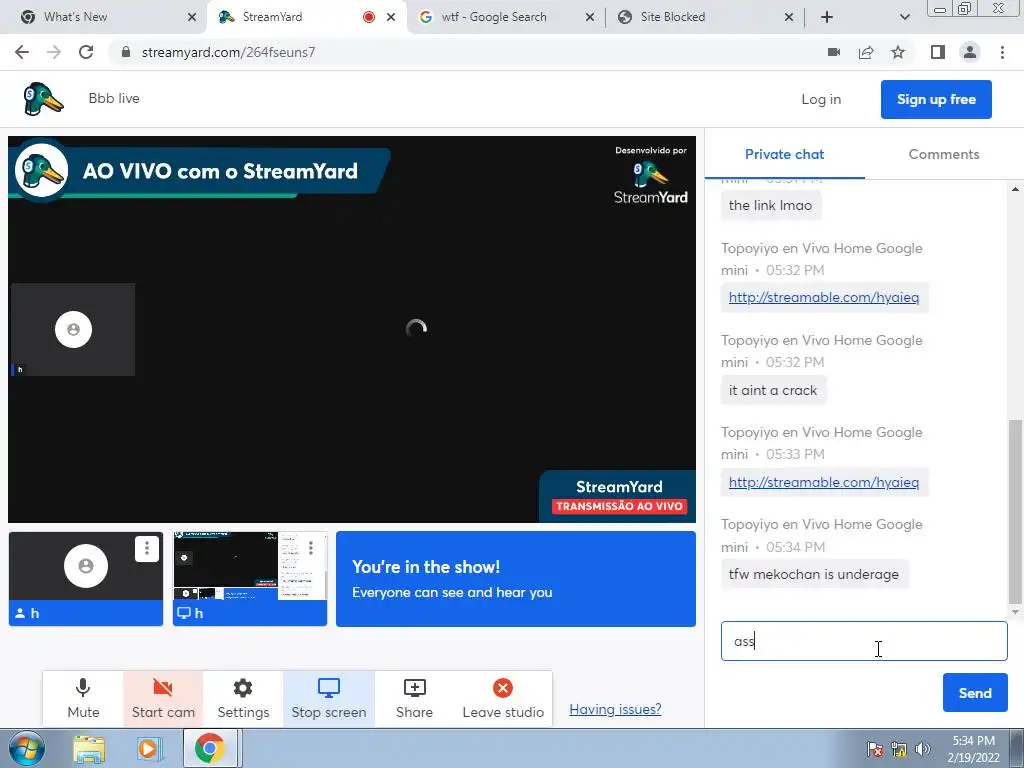1024x768 pixels.
Task: Open options menu on camera thumbnail h
Action: 147,549
